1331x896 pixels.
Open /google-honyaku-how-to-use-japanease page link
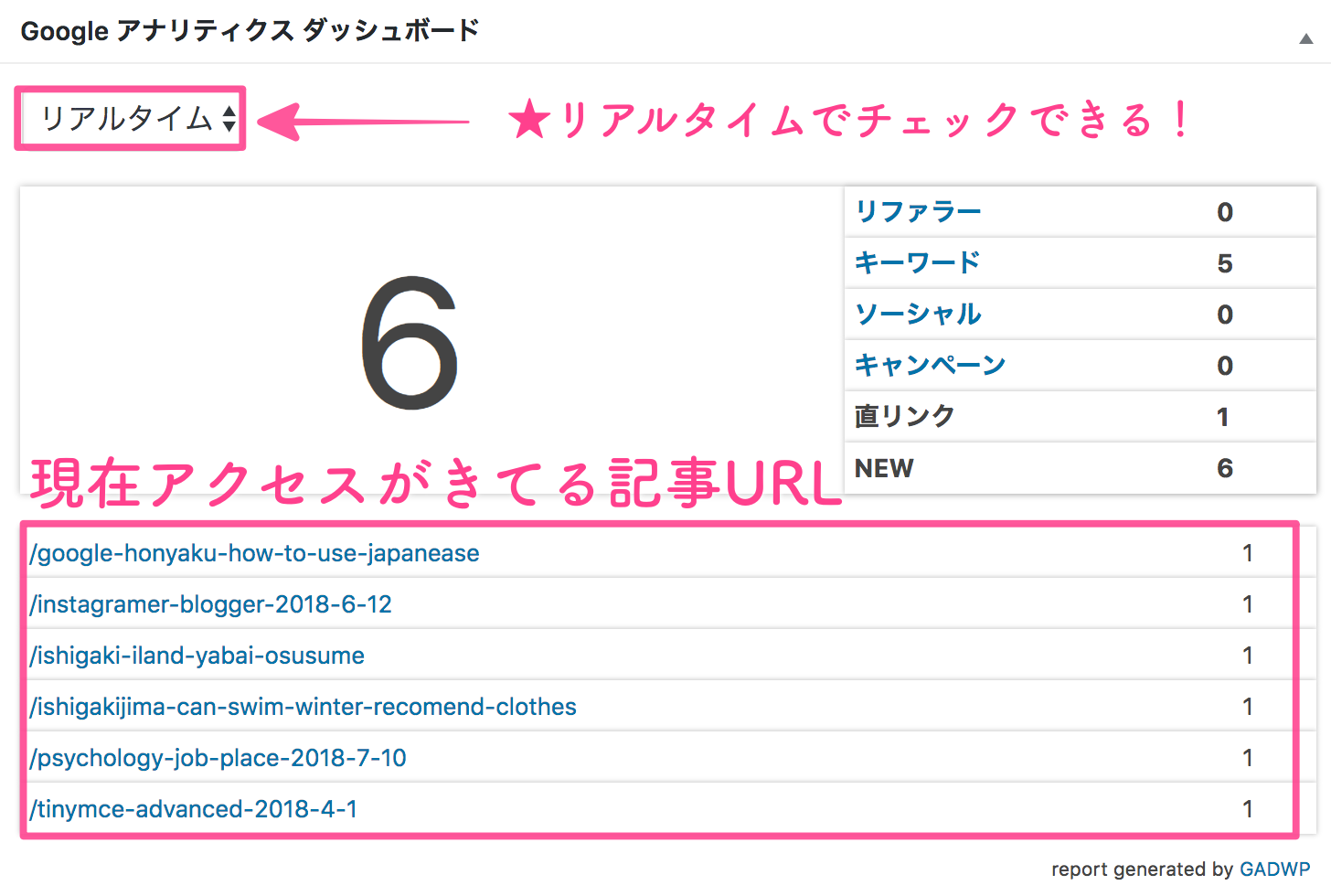[255, 553]
